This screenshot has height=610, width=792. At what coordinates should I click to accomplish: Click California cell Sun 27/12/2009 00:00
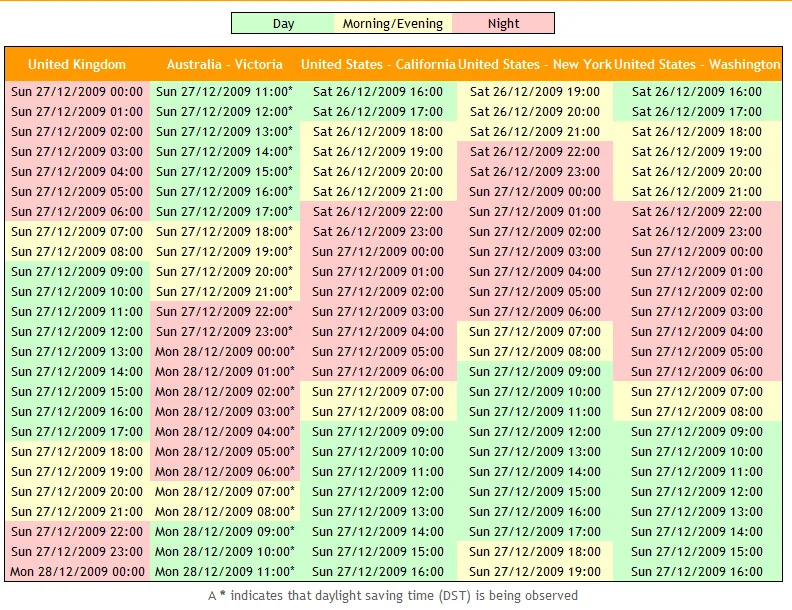click(x=378, y=251)
